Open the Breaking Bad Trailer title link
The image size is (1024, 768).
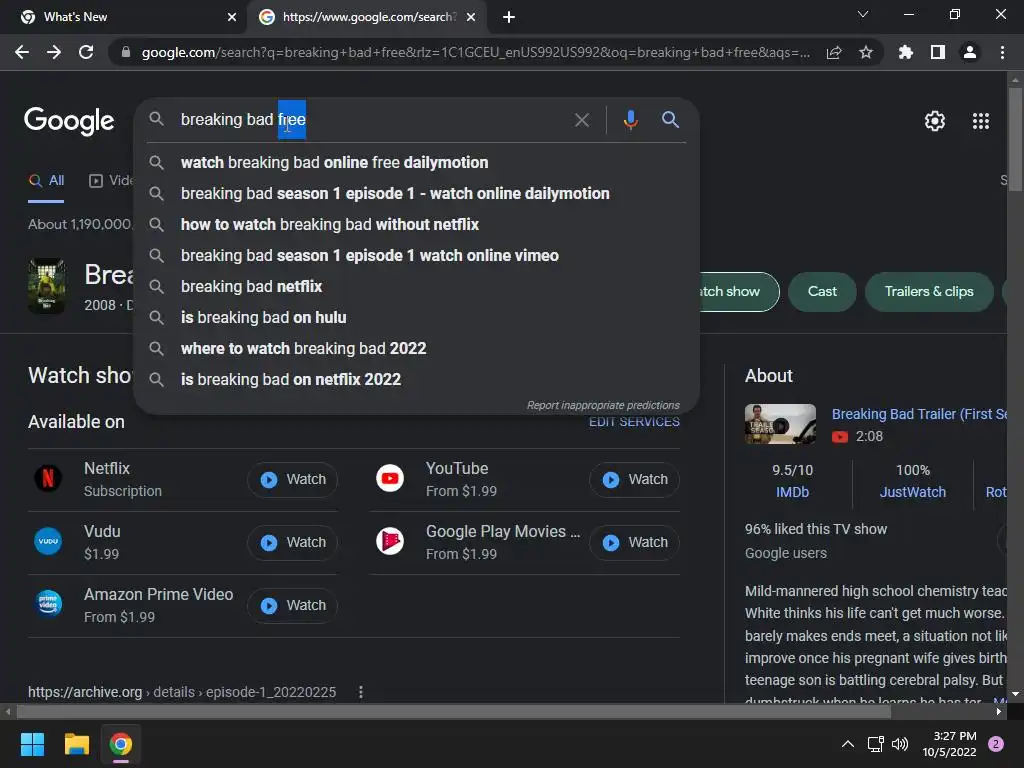click(x=919, y=414)
